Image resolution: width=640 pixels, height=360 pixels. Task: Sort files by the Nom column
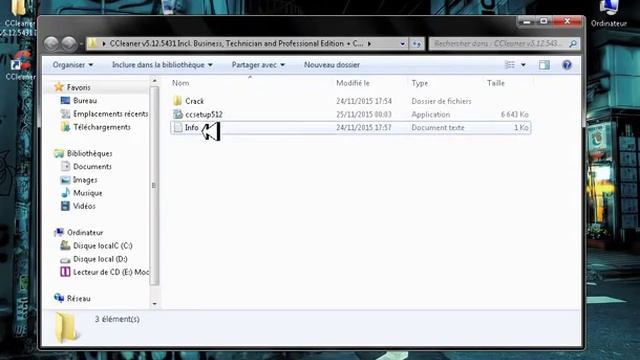tap(180, 83)
